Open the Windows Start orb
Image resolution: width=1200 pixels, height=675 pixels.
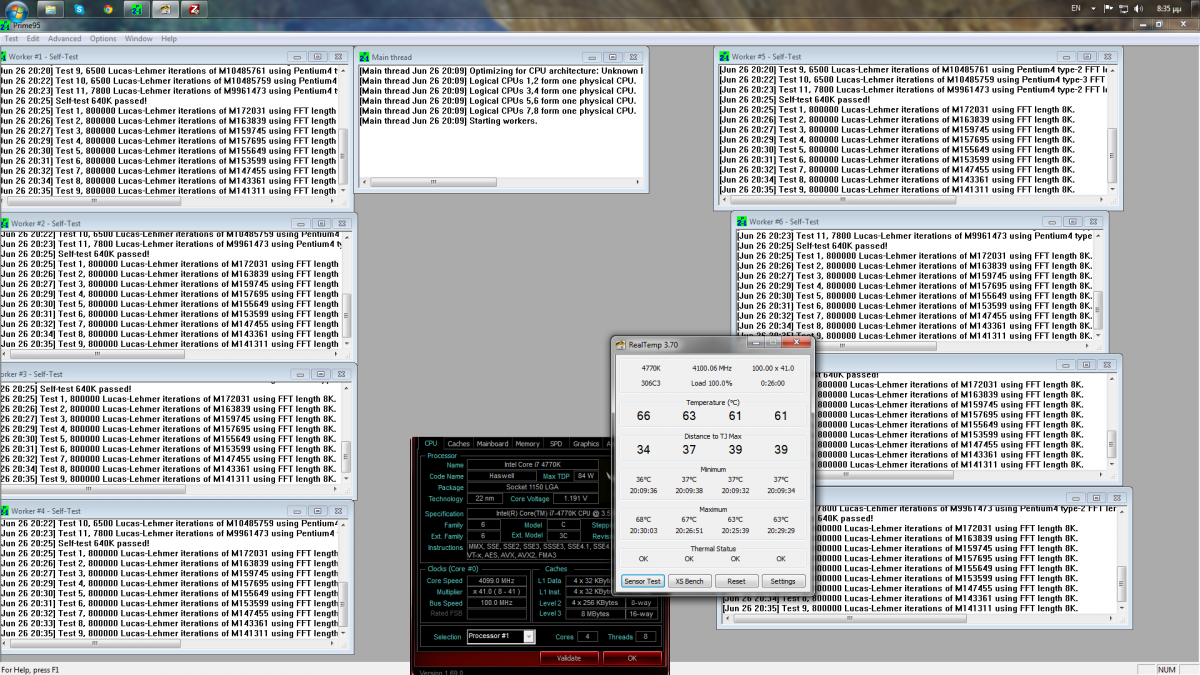pyautogui.click(x=16, y=9)
